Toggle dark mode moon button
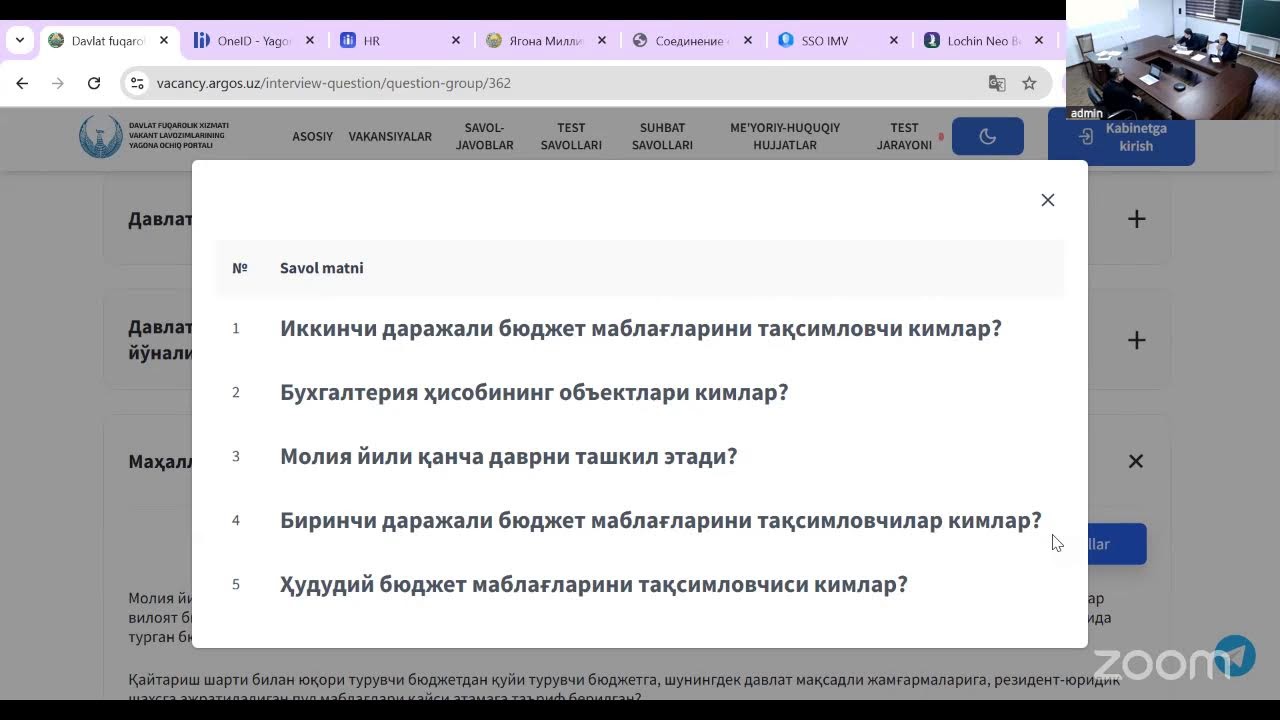The height and width of the screenshot is (720, 1280). coord(987,137)
